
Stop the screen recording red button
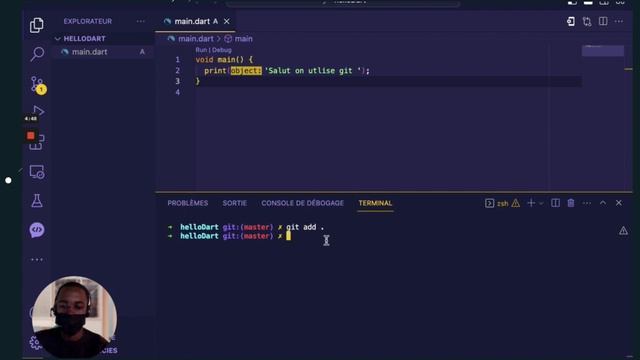[x=31, y=136]
